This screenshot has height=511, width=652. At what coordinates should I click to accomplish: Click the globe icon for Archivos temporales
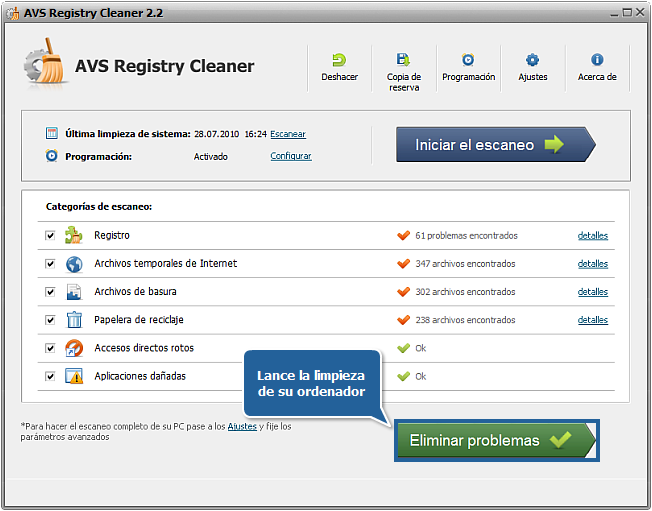coord(74,264)
